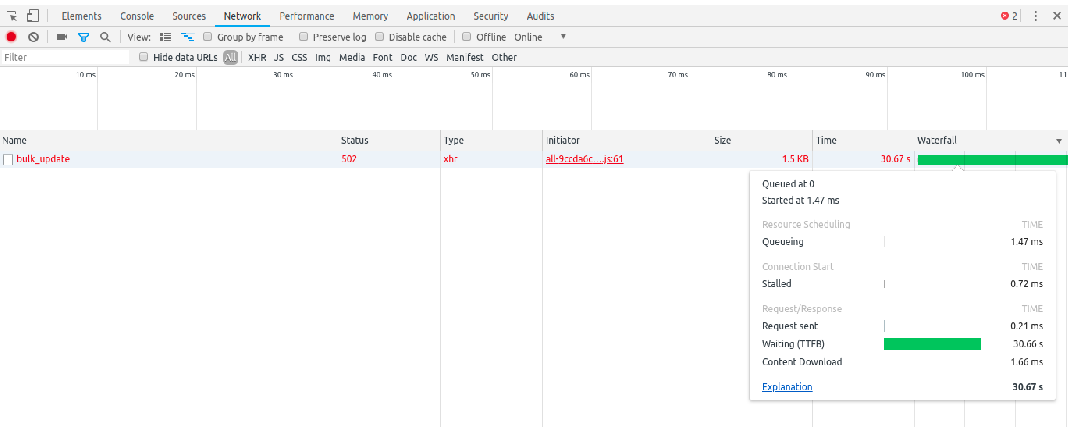Viewport: 1068px width, 427px height.
Task: Click the red error count indicator
Action: pos(1009,16)
